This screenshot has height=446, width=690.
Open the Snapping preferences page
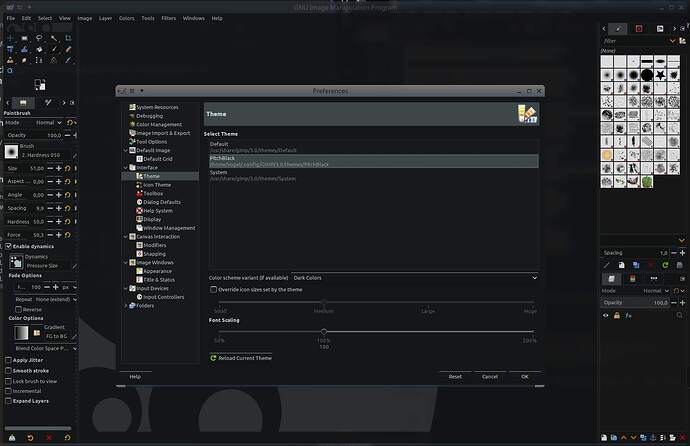point(155,253)
